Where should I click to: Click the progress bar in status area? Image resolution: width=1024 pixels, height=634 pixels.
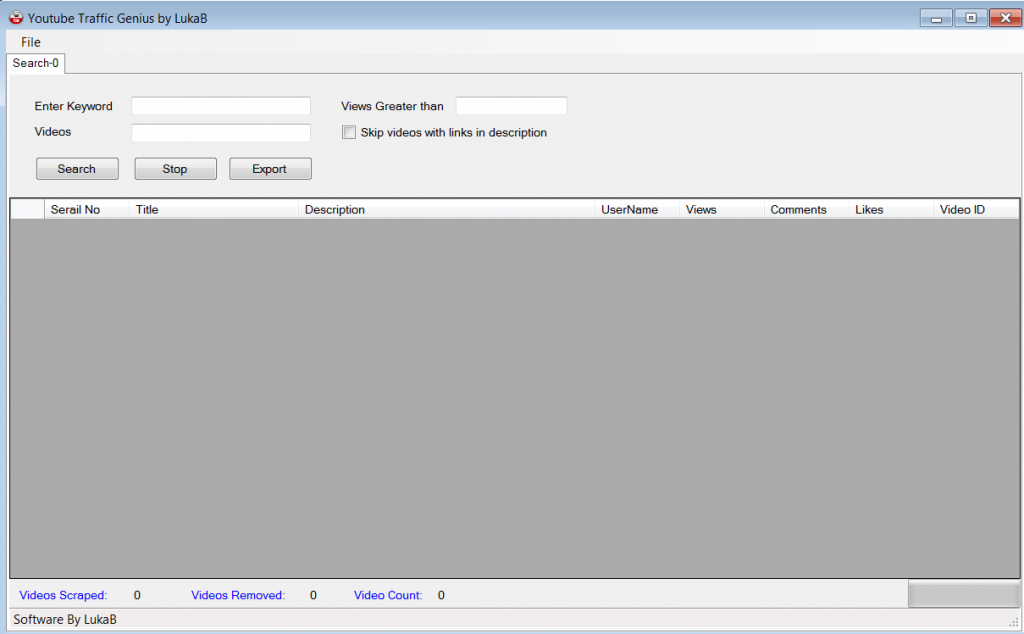pyautogui.click(x=963, y=595)
